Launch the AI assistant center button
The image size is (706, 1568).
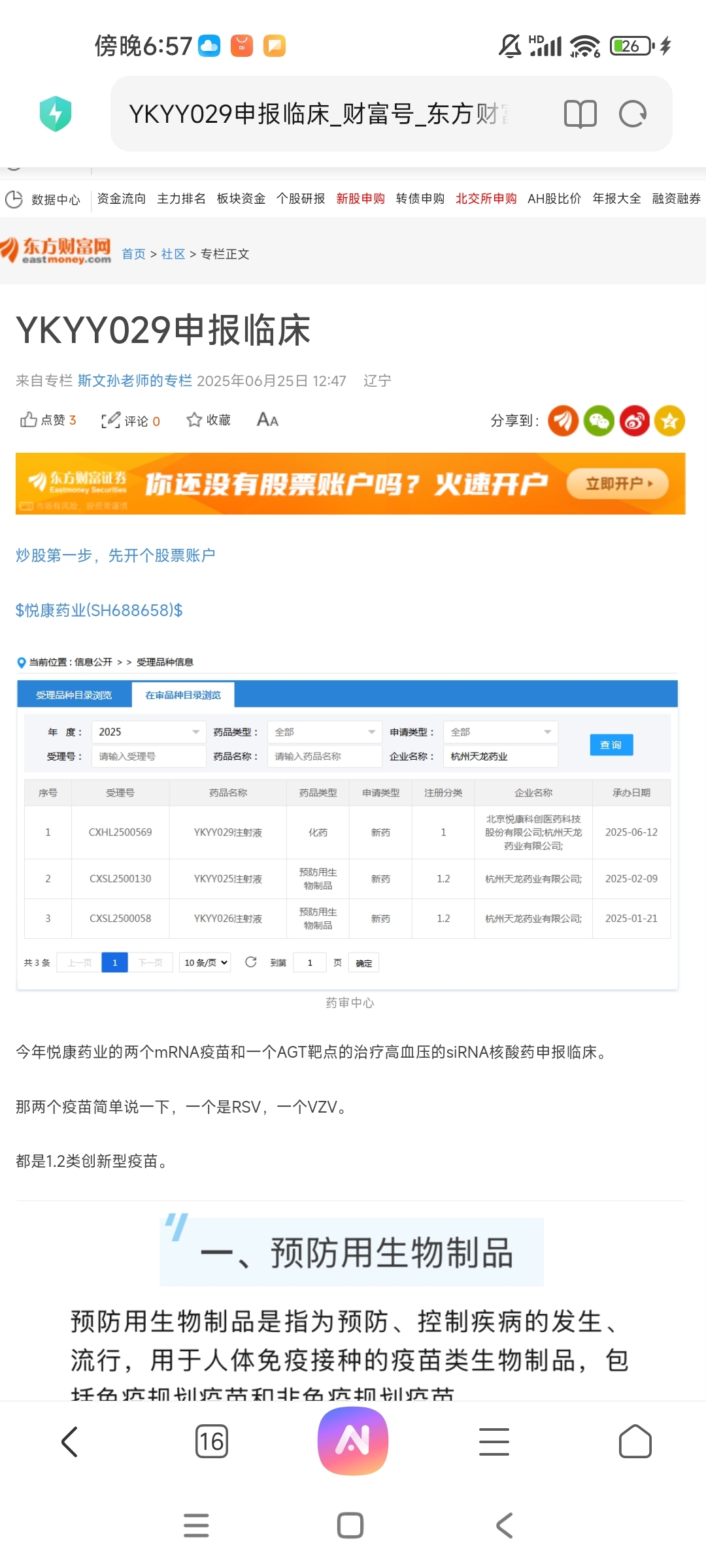pos(353,1441)
